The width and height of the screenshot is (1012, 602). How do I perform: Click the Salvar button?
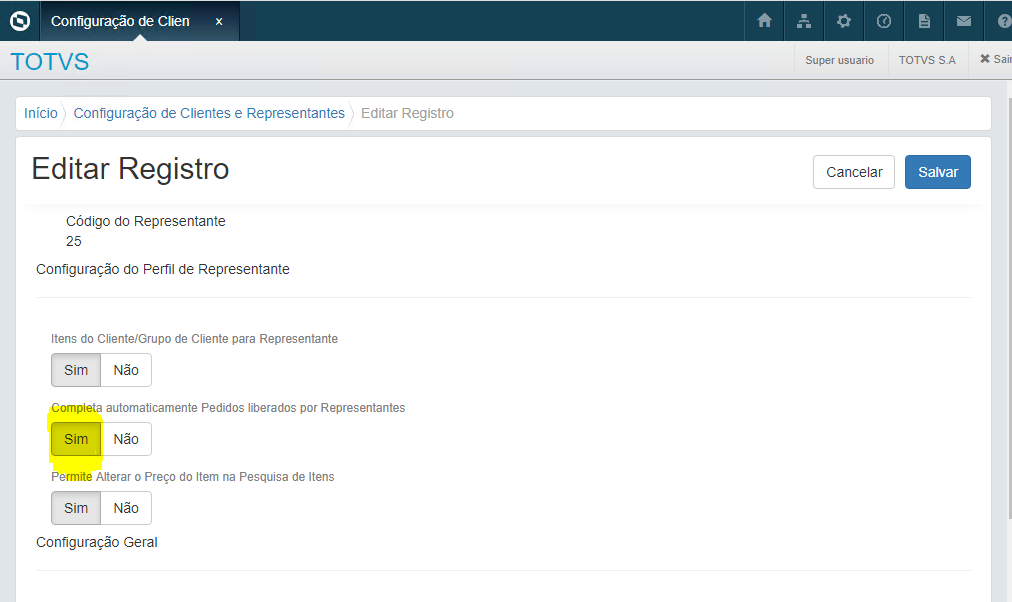click(x=937, y=171)
